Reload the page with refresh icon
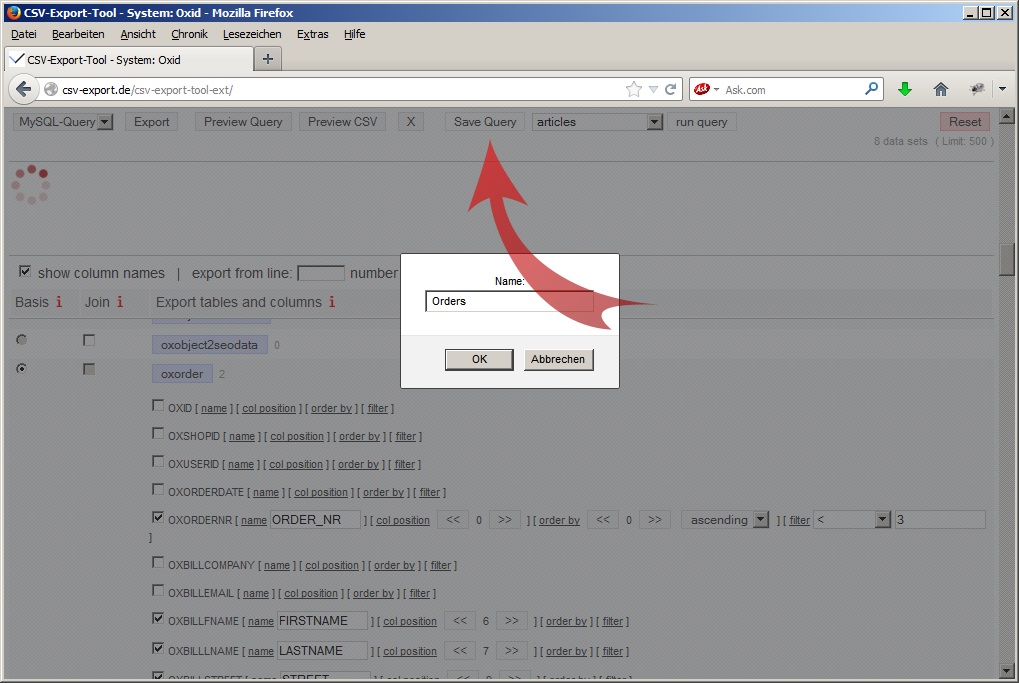This screenshot has height=683, width=1019. [671, 89]
